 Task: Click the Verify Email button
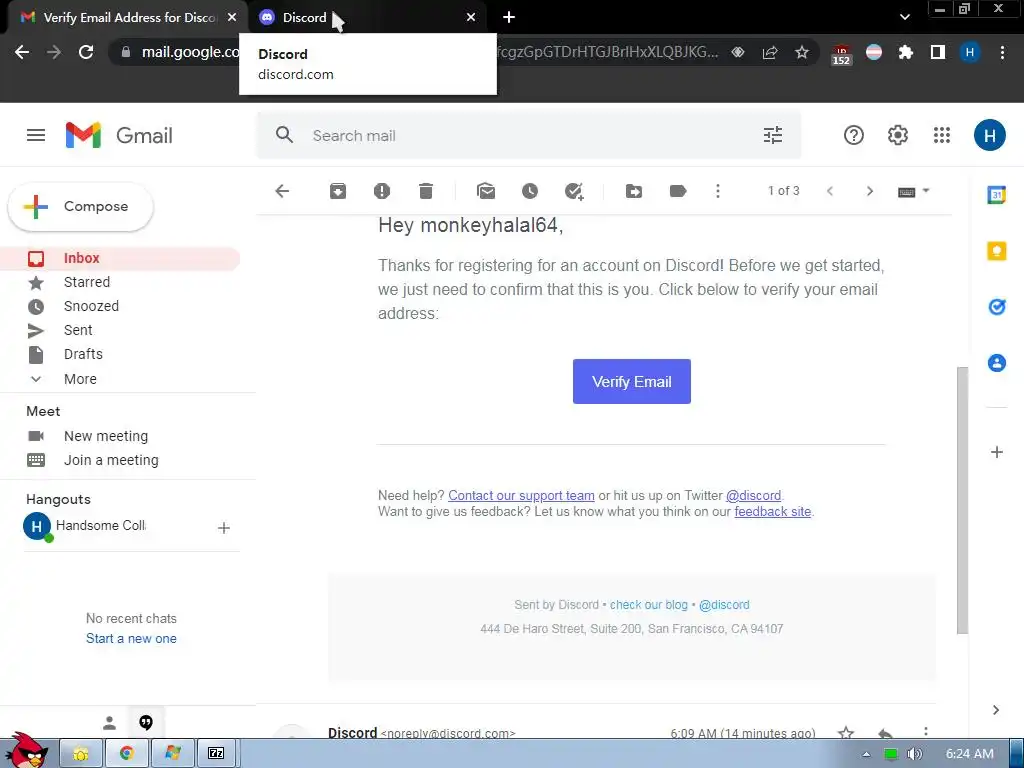(632, 381)
